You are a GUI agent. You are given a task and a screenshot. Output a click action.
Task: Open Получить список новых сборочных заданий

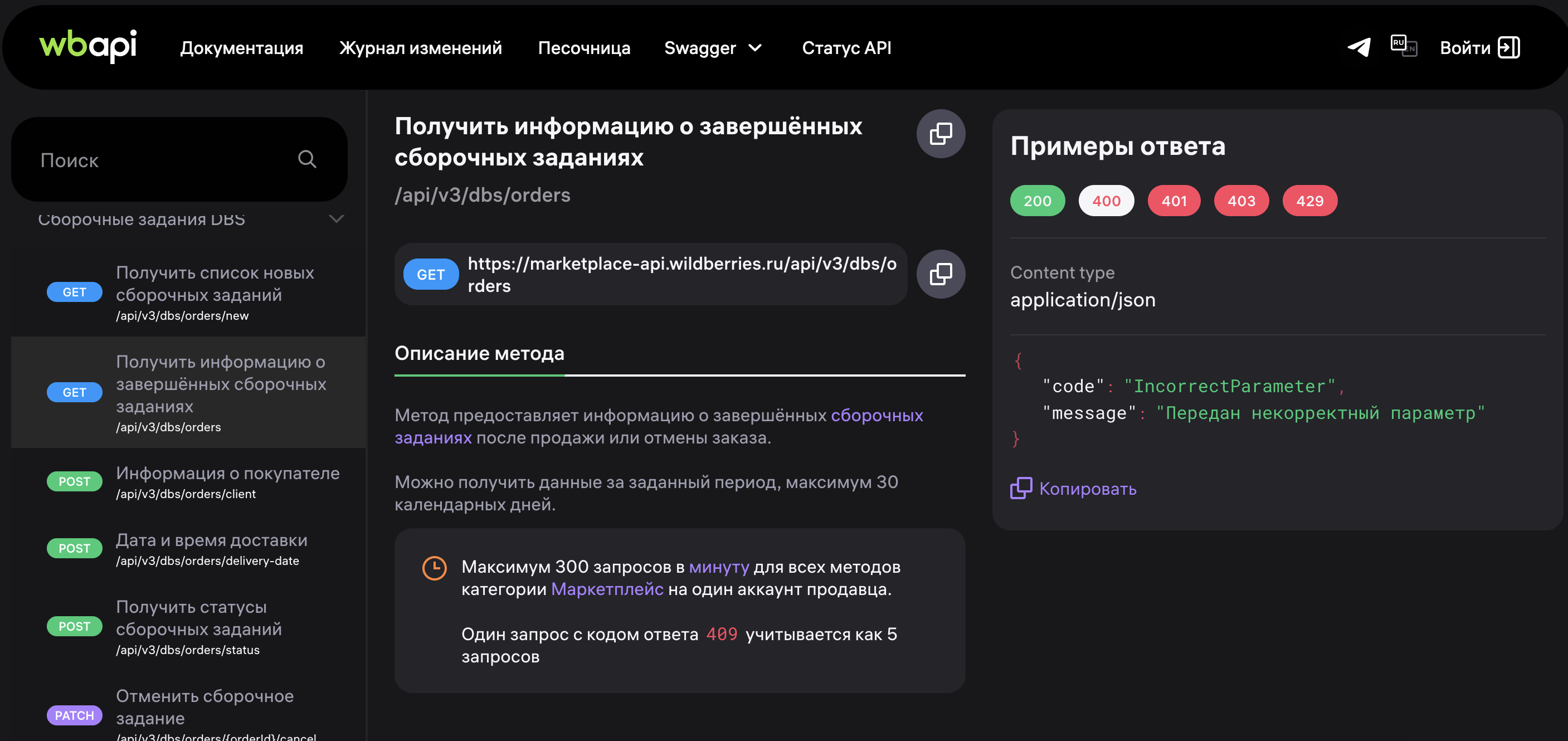(189, 292)
